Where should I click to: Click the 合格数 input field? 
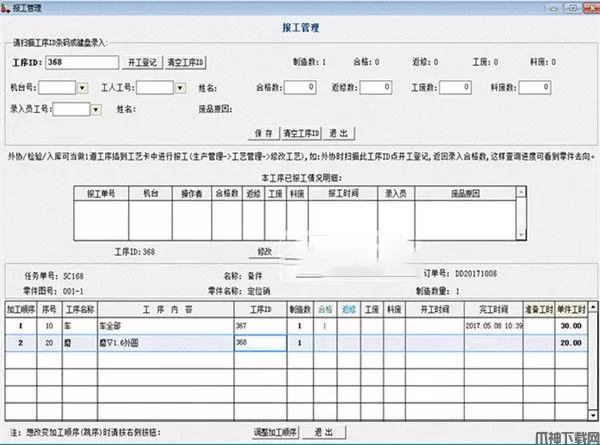pos(298,87)
